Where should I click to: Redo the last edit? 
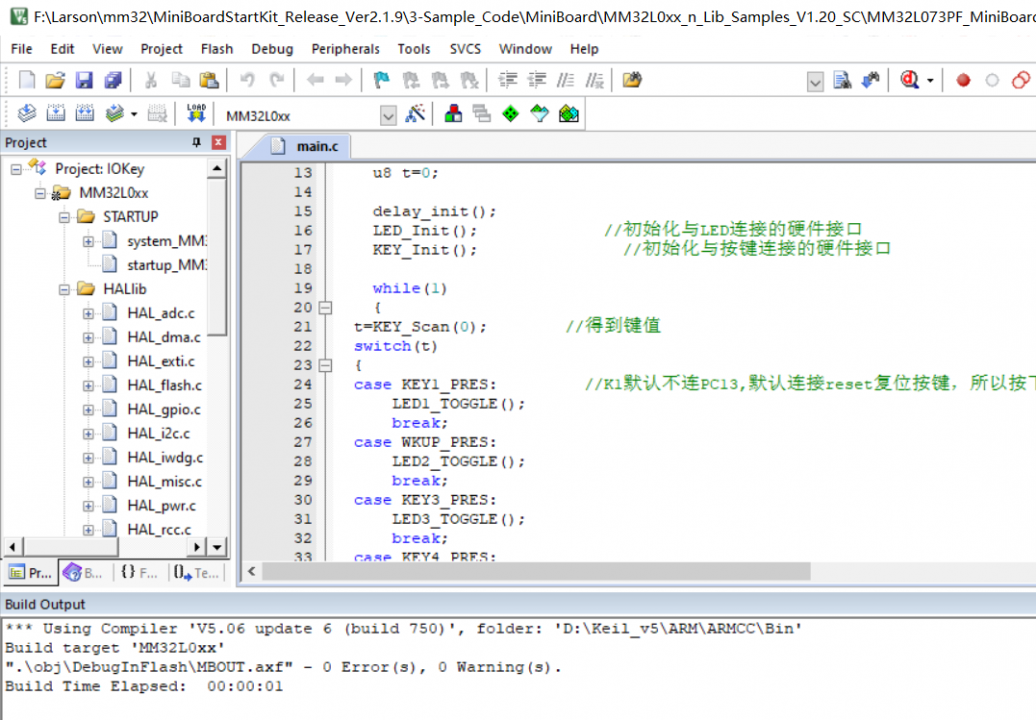click(x=277, y=80)
